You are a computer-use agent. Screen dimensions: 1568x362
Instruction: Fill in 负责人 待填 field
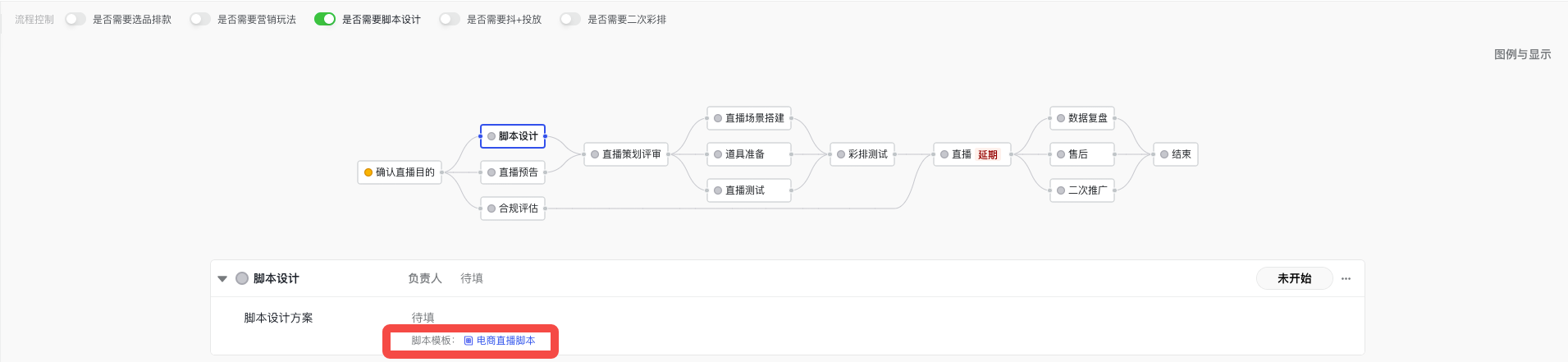(x=472, y=279)
